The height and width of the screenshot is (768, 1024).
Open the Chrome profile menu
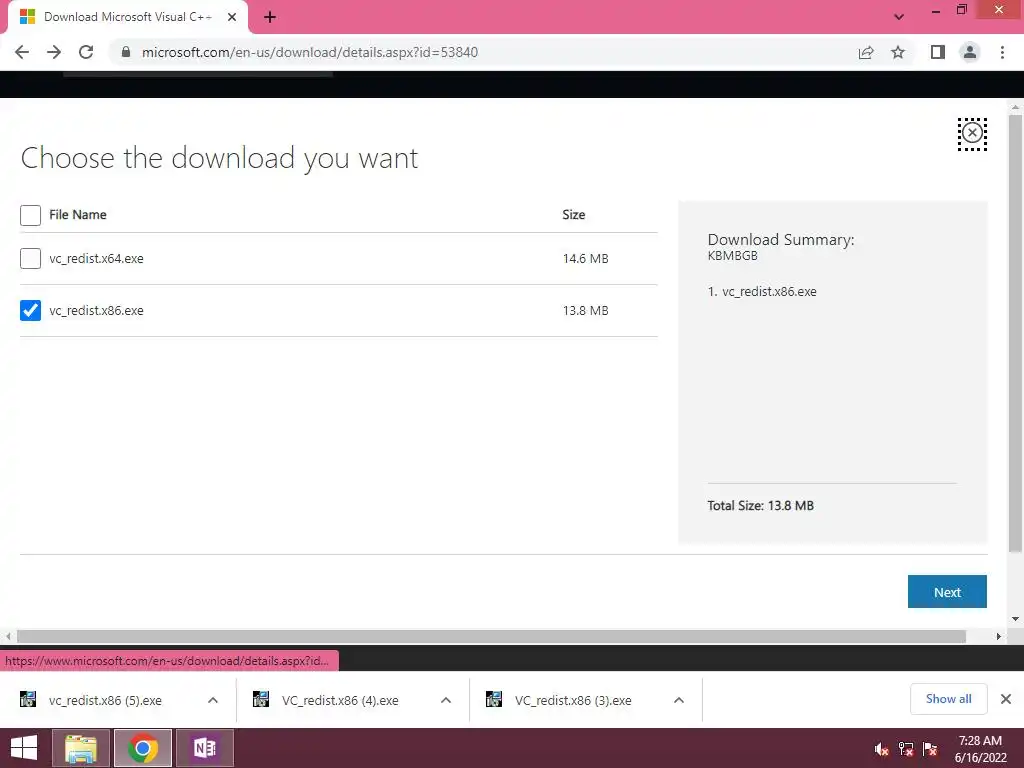(x=970, y=52)
